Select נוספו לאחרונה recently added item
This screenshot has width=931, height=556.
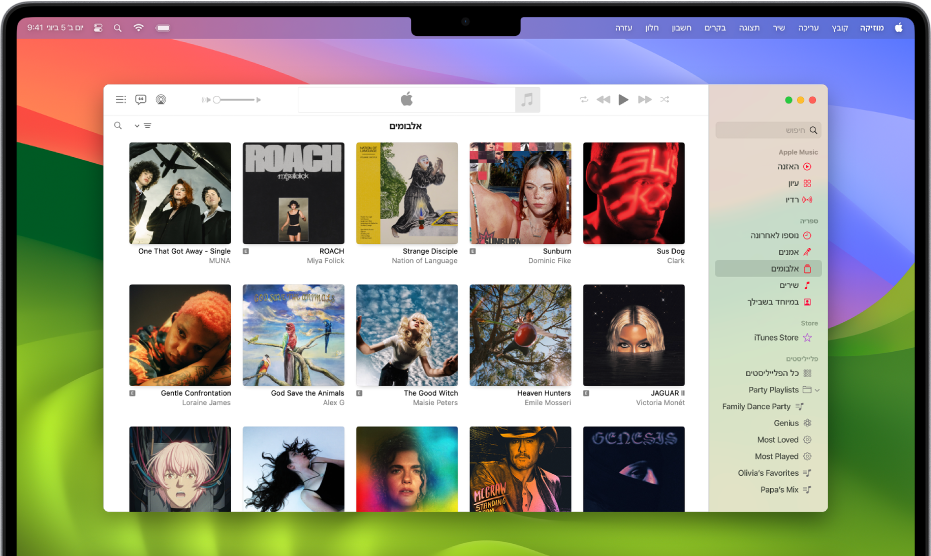pyautogui.click(x=781, y=236)
